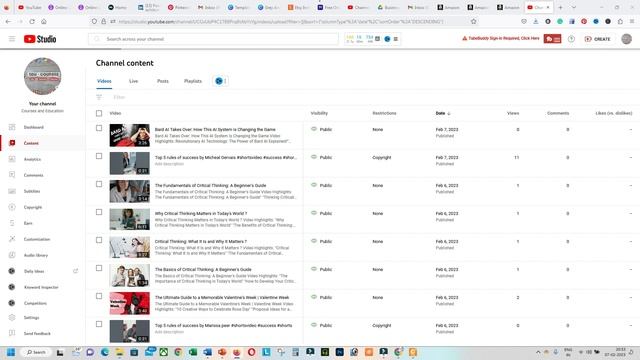Viewport: 640px width, 360px height.
Task: Click the Search across your channel field
Action: [x=213, y=39]
